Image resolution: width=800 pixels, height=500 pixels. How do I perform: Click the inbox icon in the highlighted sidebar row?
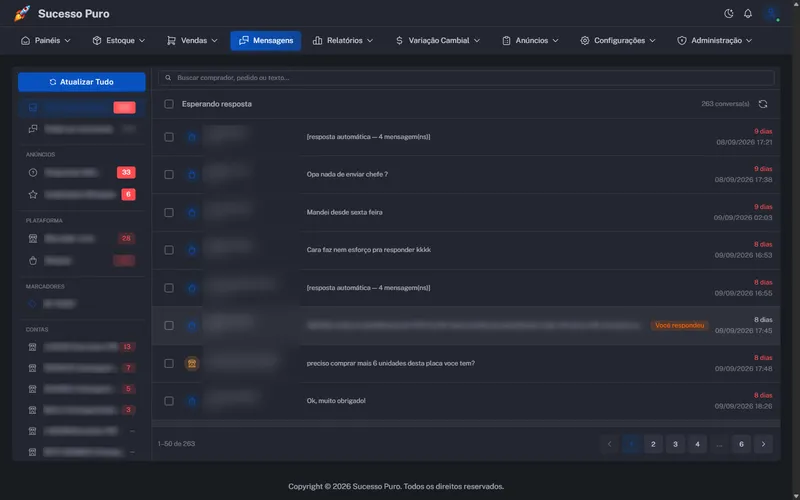(x=33, y=108)
